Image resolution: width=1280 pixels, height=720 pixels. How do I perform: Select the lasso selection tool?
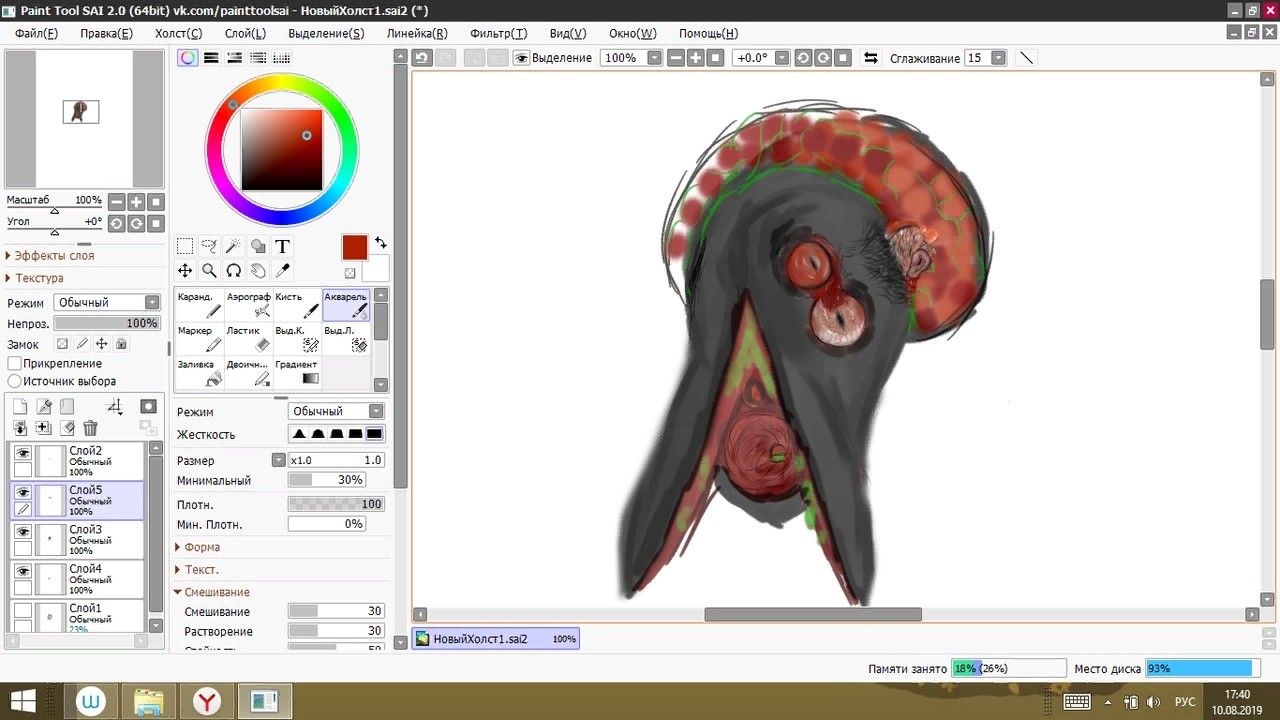pyautogui.click(x=209, y=246)
